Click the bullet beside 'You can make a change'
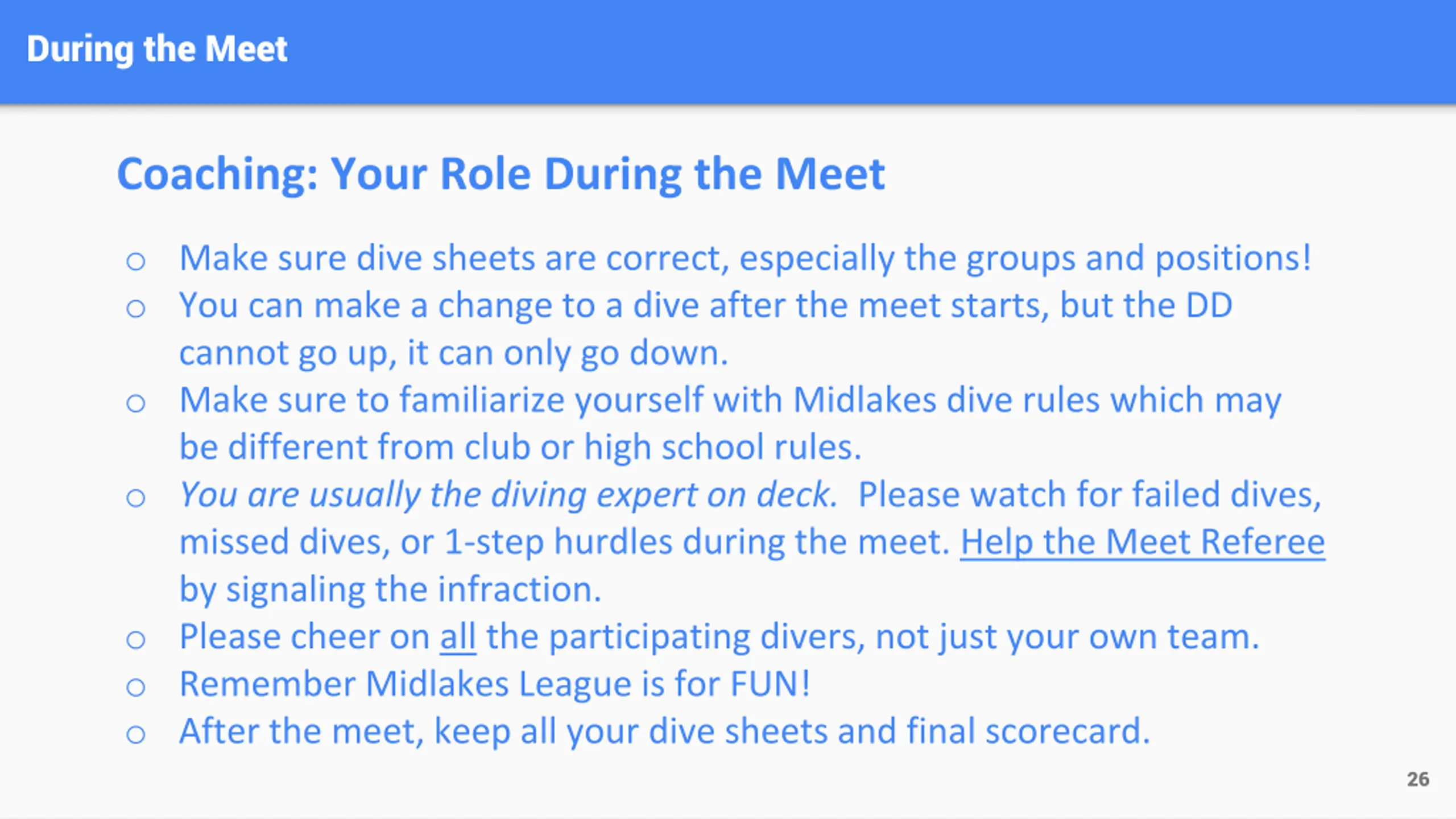1456x819 pixels. click(136, 309)
